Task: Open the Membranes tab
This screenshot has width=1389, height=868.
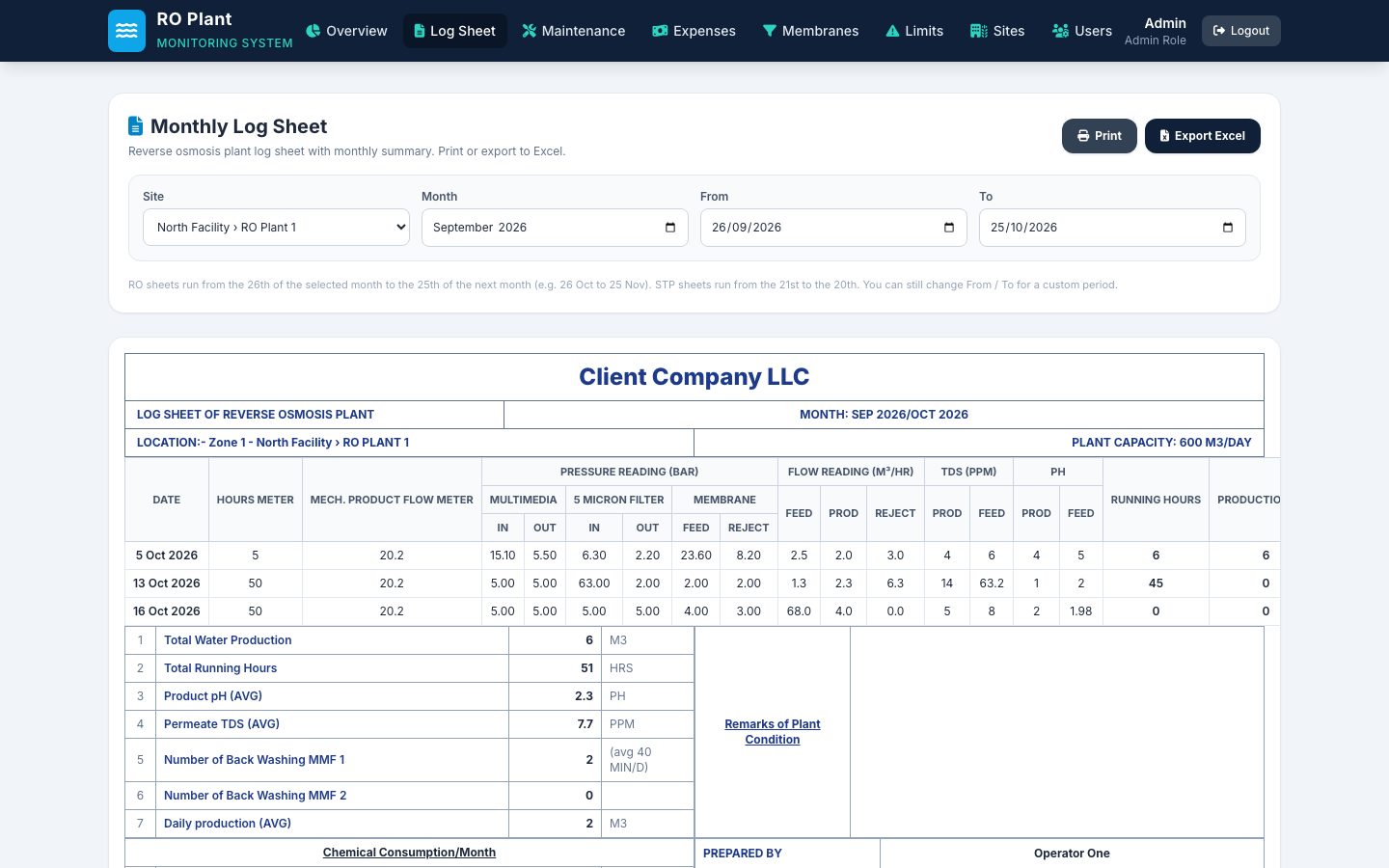Action: click(x=810, y=31)
